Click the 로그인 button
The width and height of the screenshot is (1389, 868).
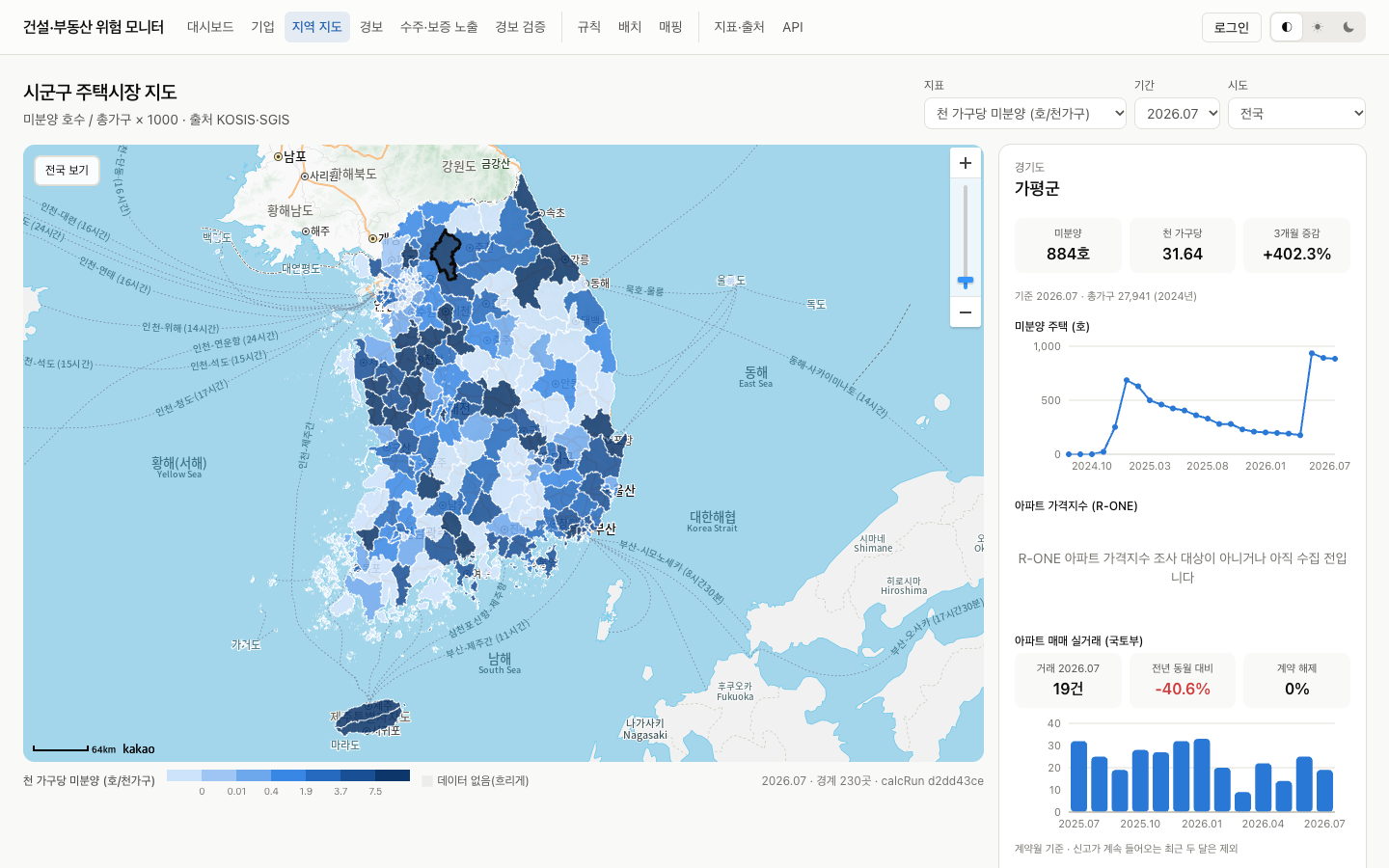coord(1232,27)
